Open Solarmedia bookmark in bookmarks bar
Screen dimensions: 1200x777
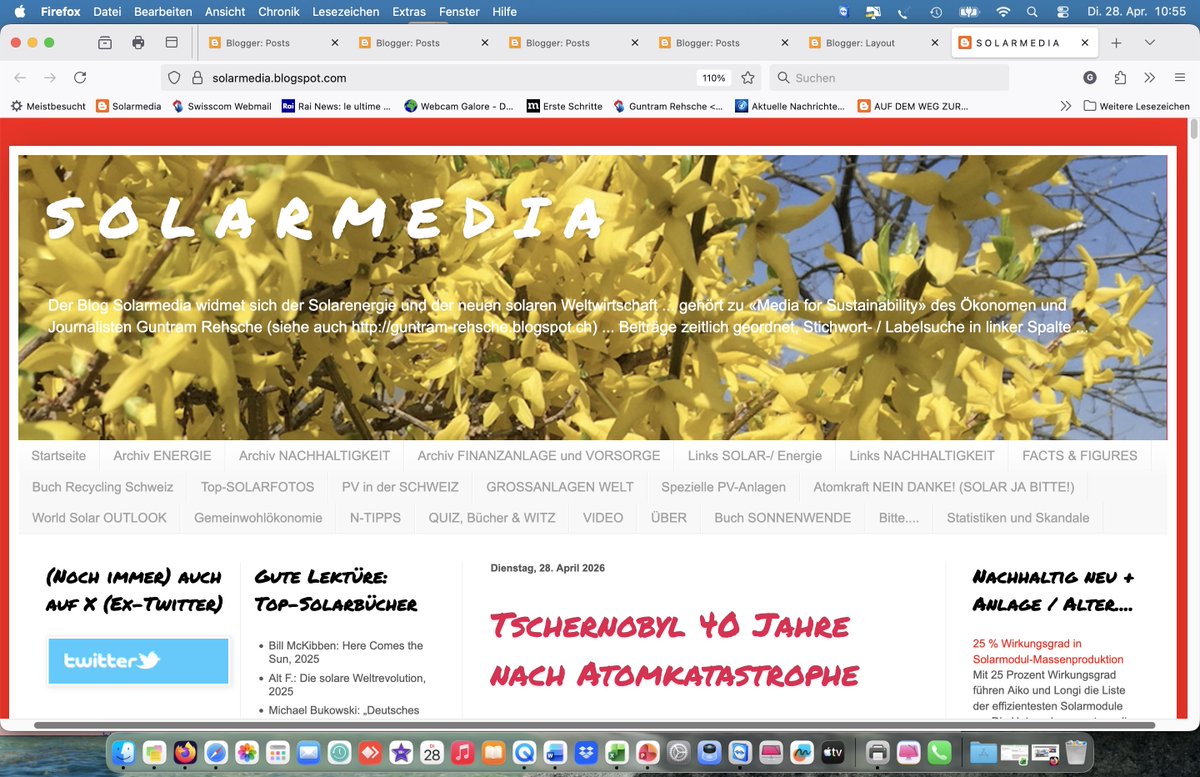tap(128, 106)
